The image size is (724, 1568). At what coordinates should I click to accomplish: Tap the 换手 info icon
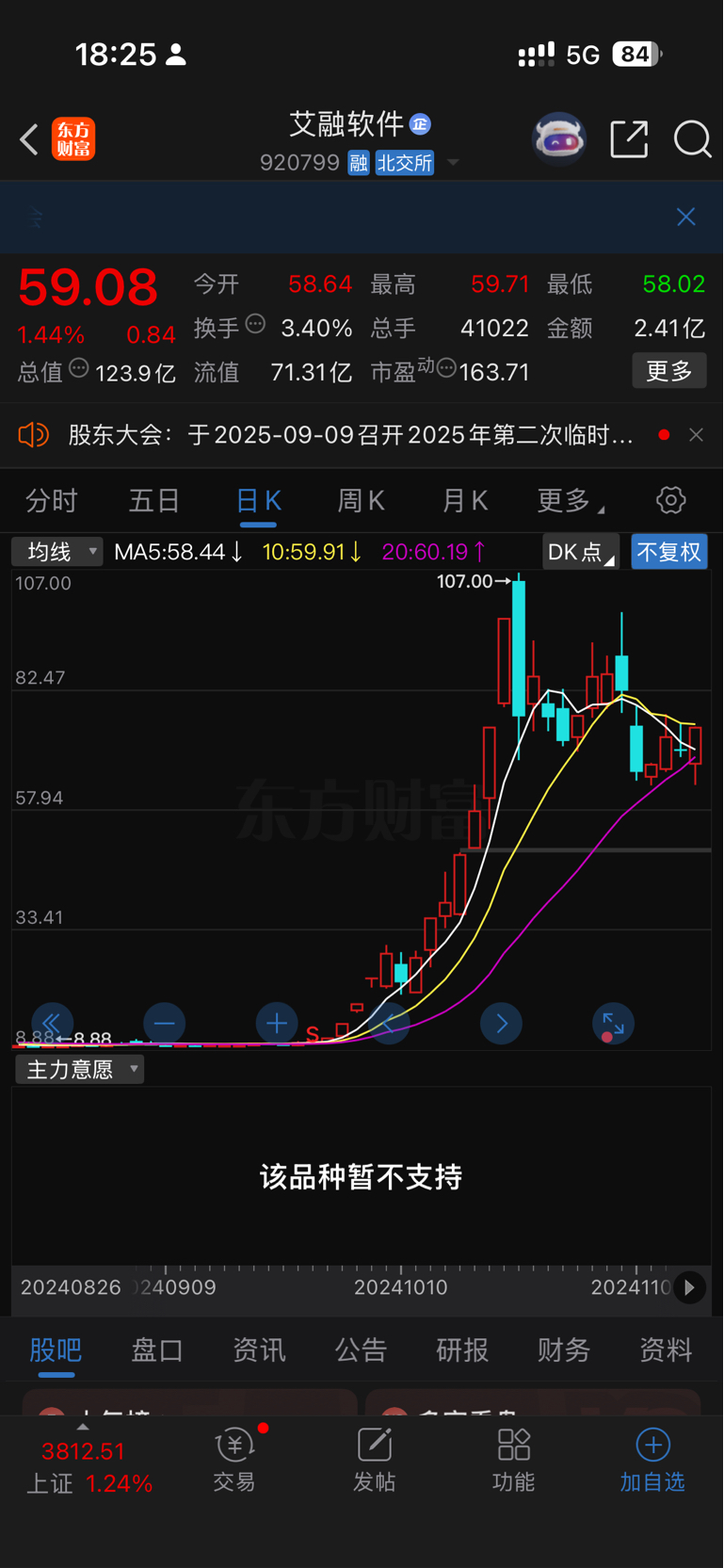pos(255,324)
